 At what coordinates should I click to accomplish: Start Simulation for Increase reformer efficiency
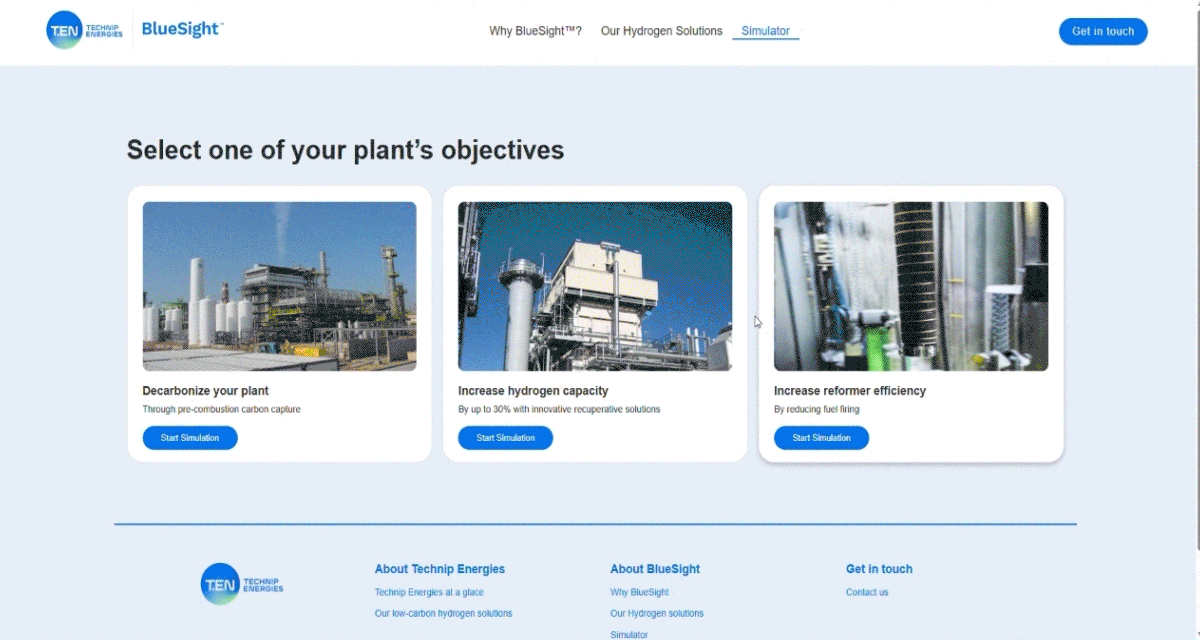[821, 438]
